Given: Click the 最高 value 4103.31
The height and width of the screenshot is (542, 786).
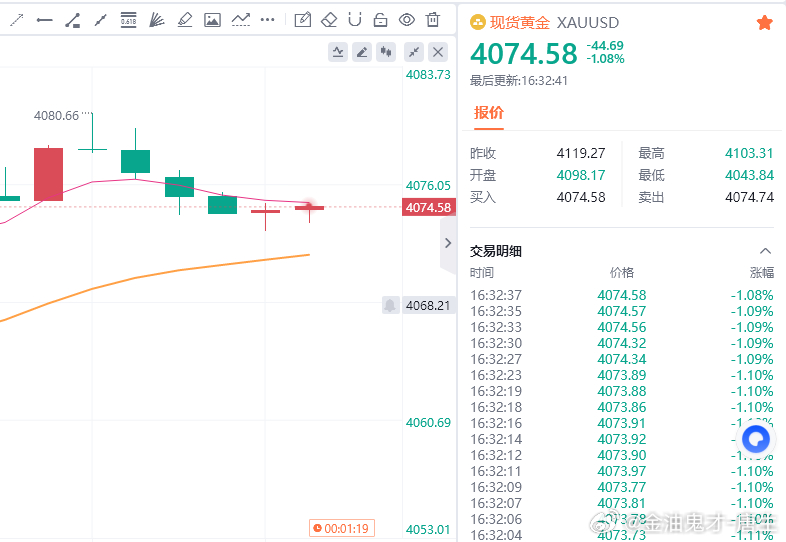Looking at the screenshot, I should [x=749, y=153].
